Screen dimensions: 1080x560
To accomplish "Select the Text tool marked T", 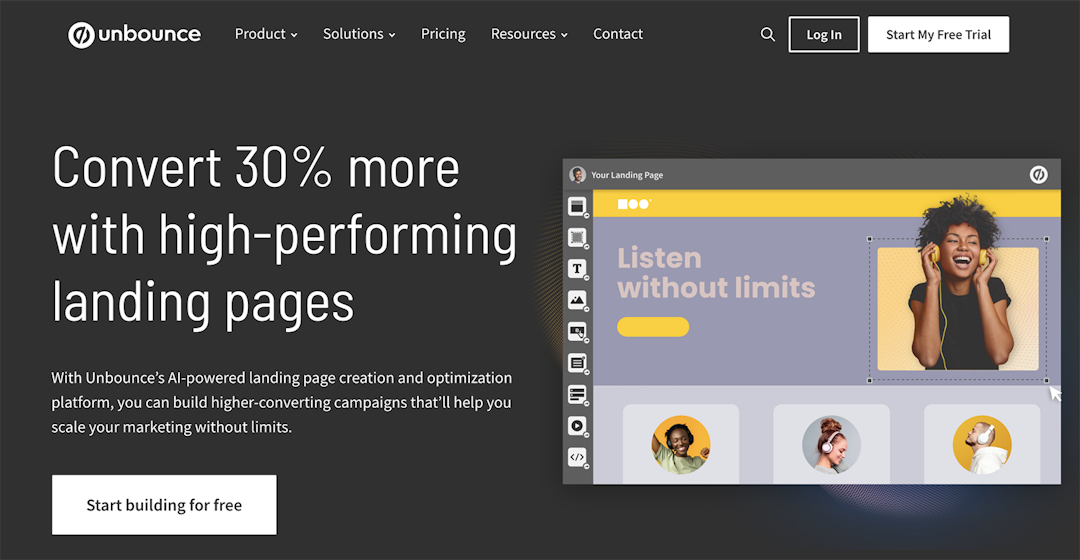I will click(577, 269).
